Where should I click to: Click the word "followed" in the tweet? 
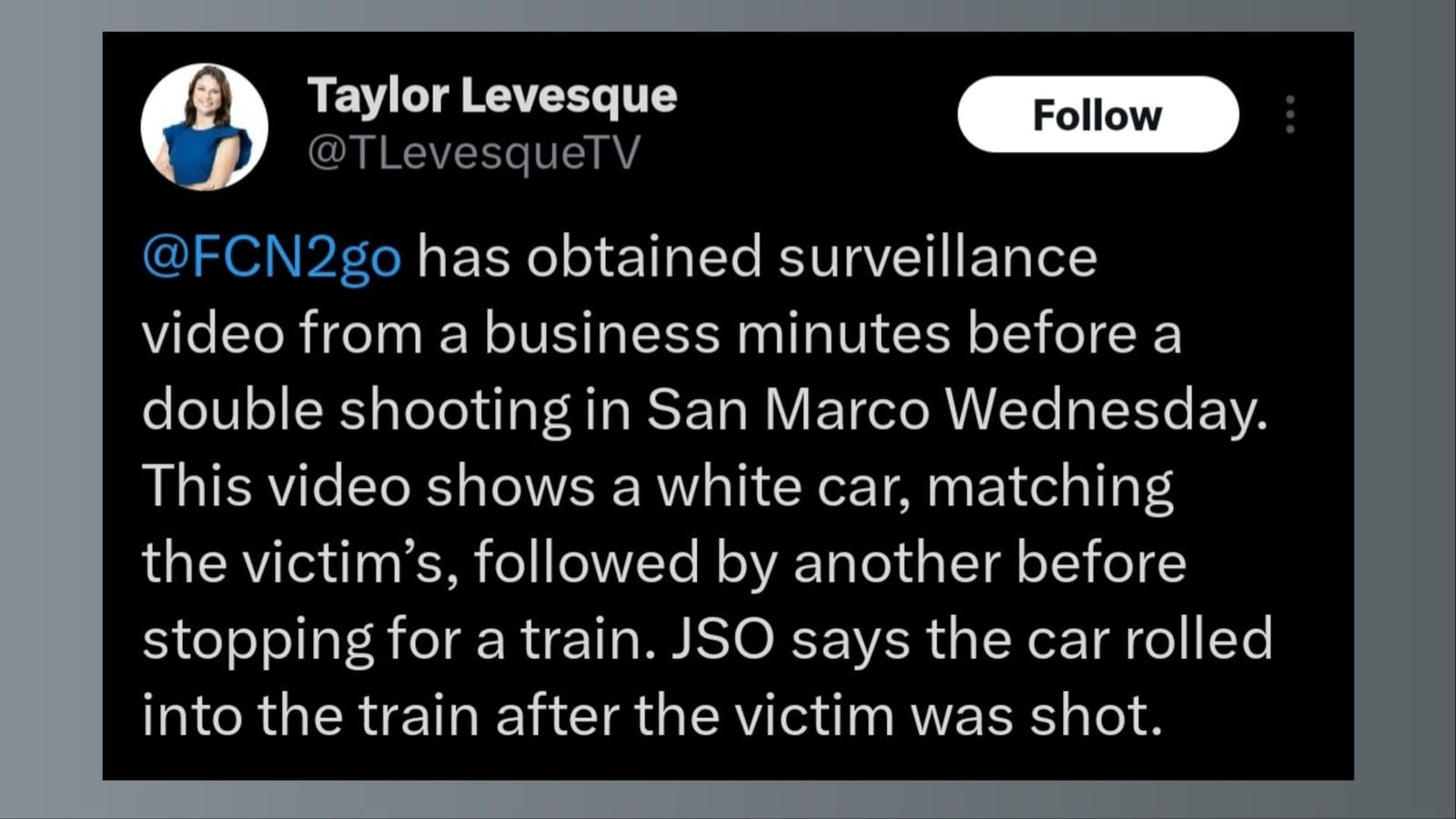pos(586,562)
